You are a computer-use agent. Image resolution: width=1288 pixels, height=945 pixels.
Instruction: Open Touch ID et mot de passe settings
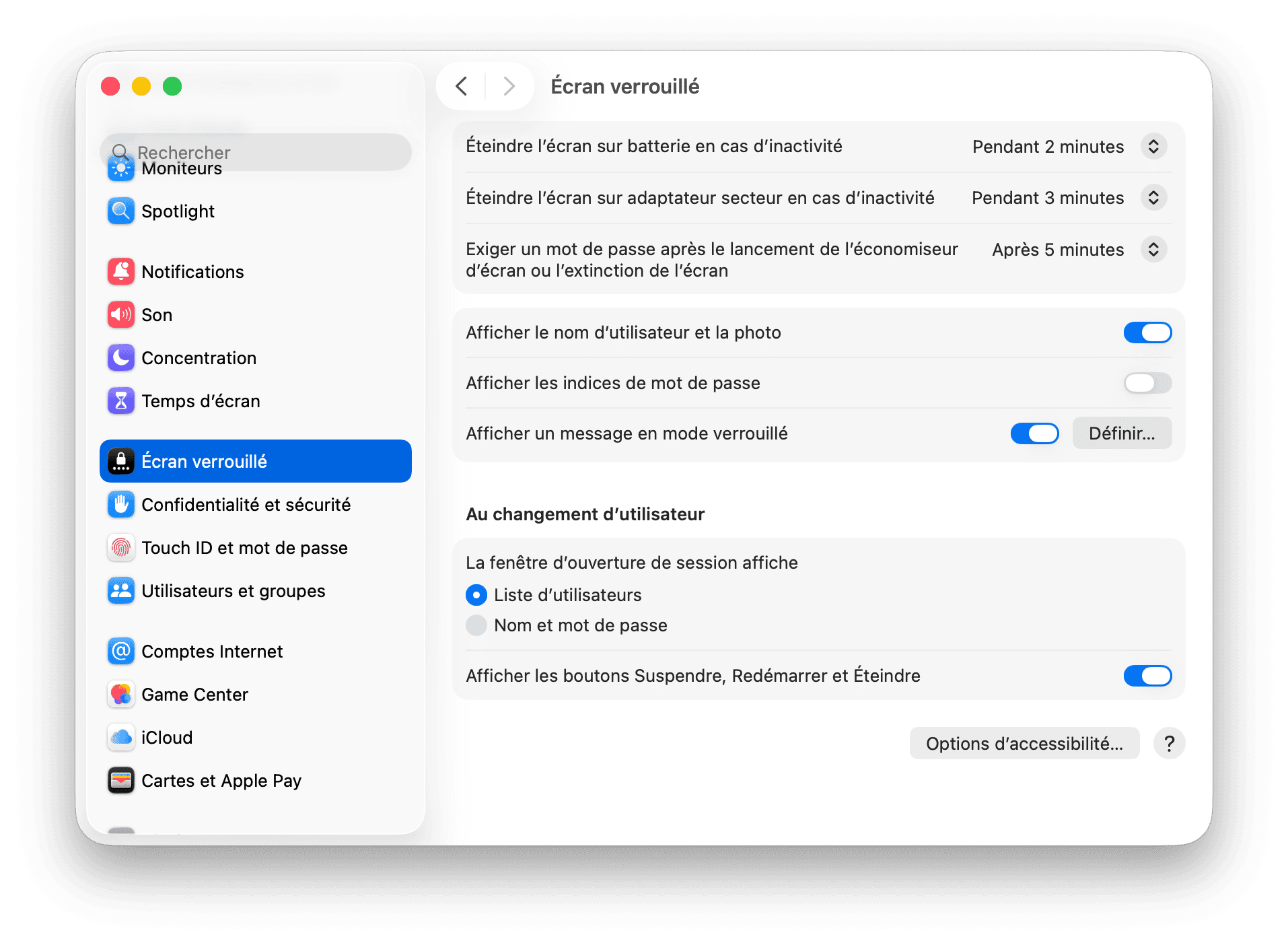[x=244, y=547]
